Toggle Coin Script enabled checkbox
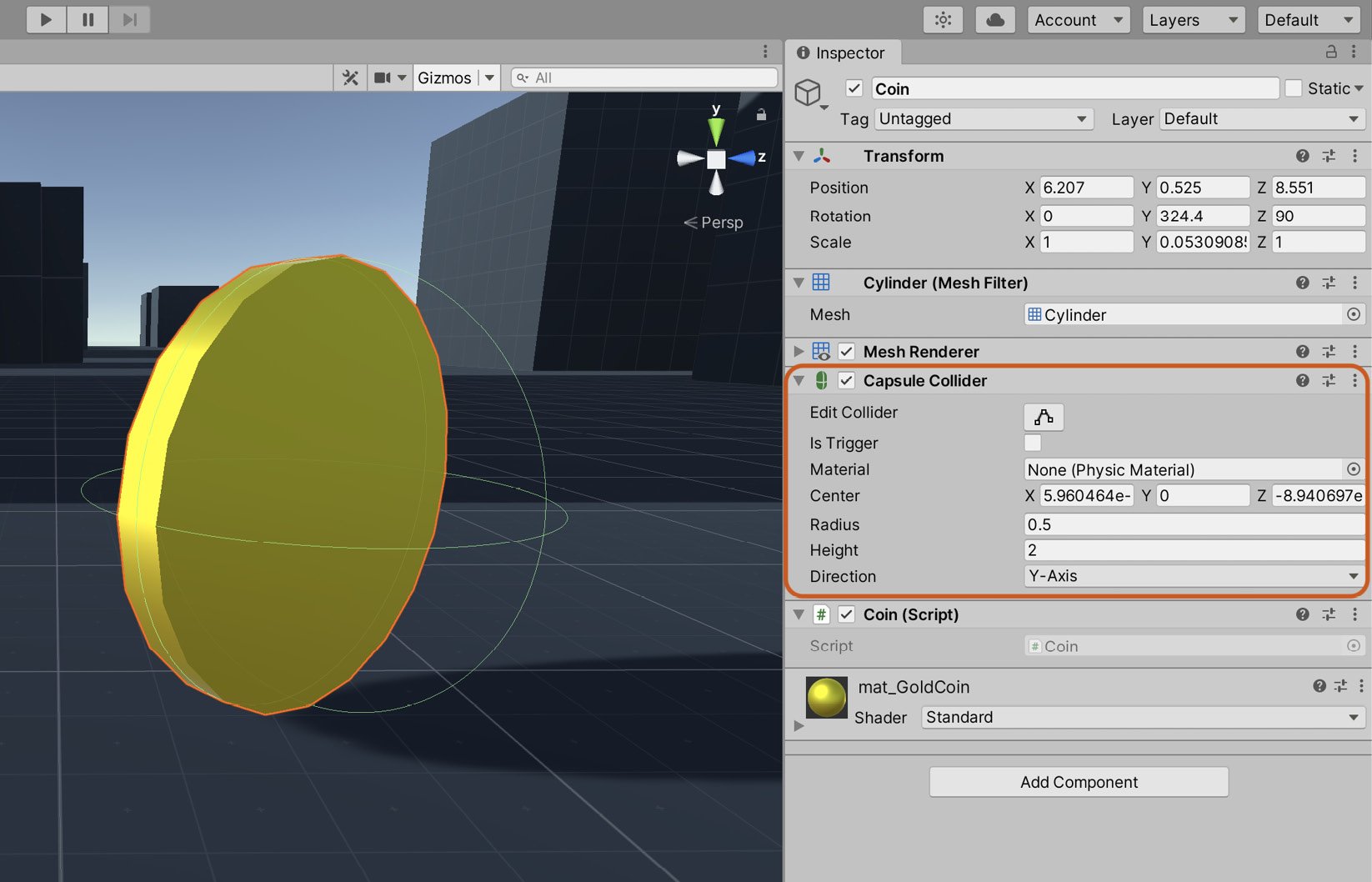 (846, 614)
